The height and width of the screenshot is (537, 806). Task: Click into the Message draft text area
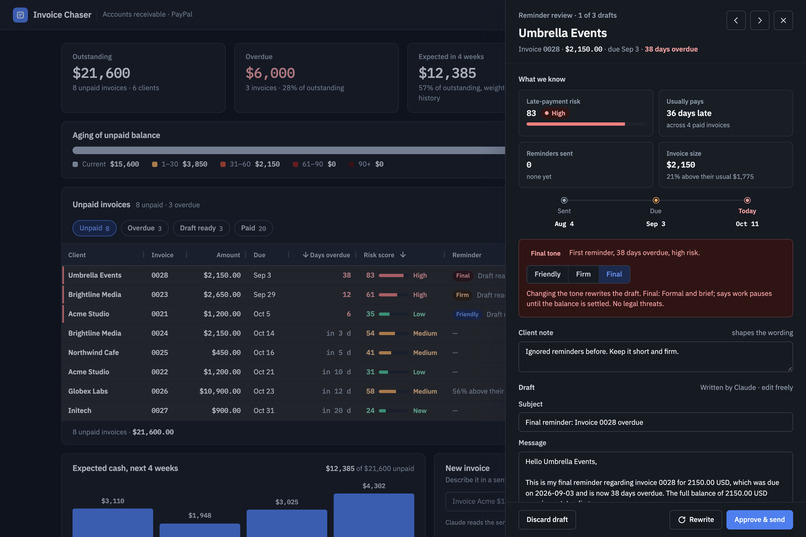(655, 477)
